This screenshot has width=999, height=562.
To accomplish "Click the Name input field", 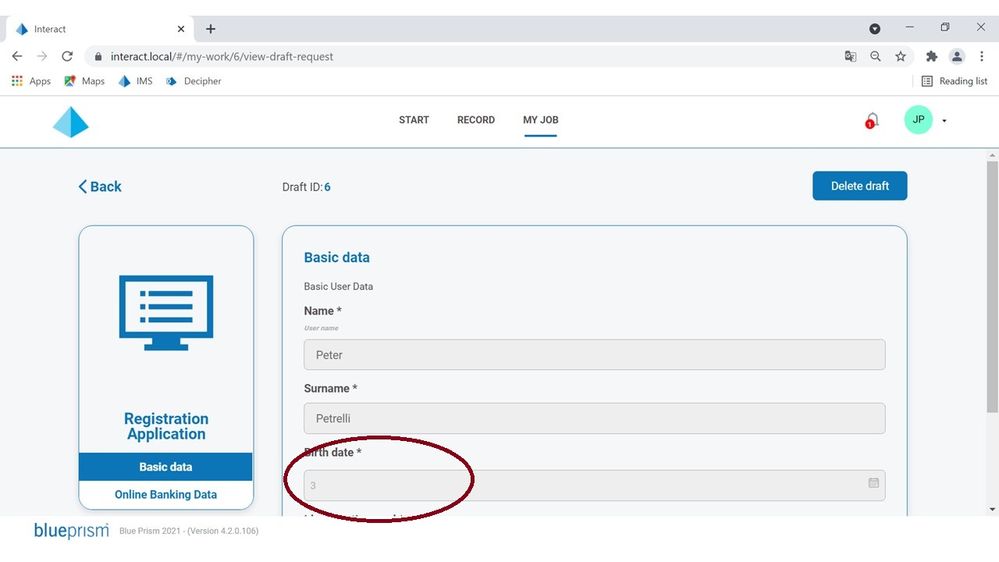I will click(x=594, y=355).
